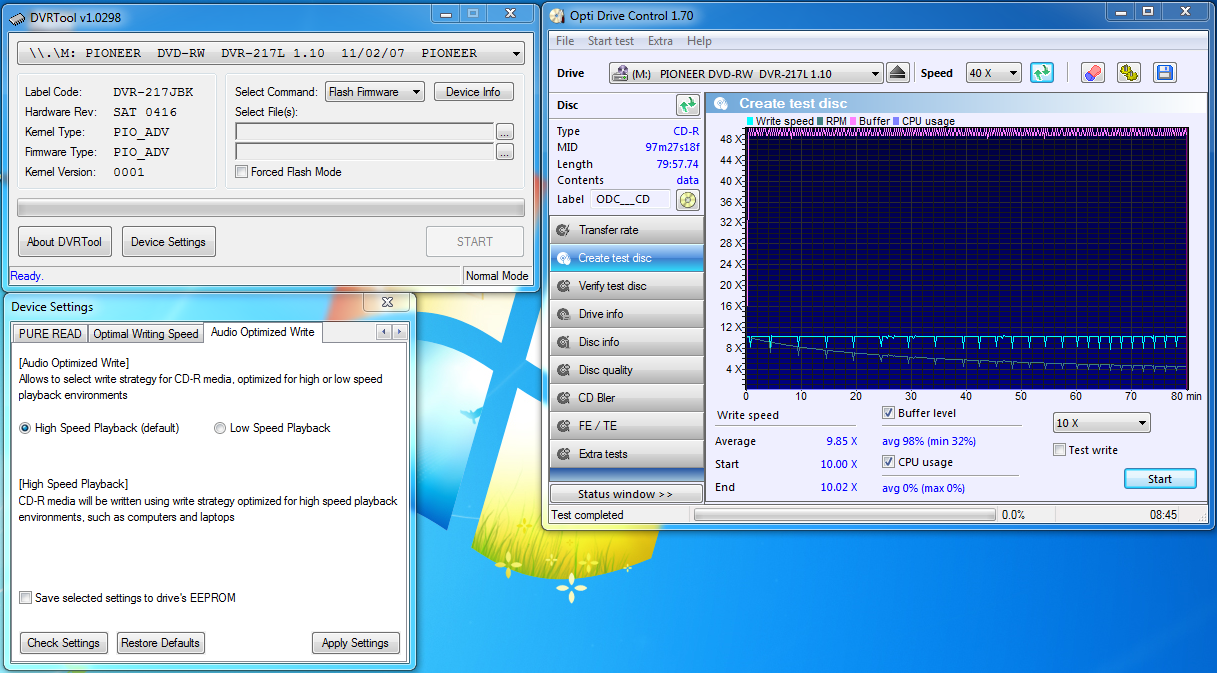Click the Normal Mode status indicator
The height and width of the screenshot is (673, 1217).
pos(497,276)
